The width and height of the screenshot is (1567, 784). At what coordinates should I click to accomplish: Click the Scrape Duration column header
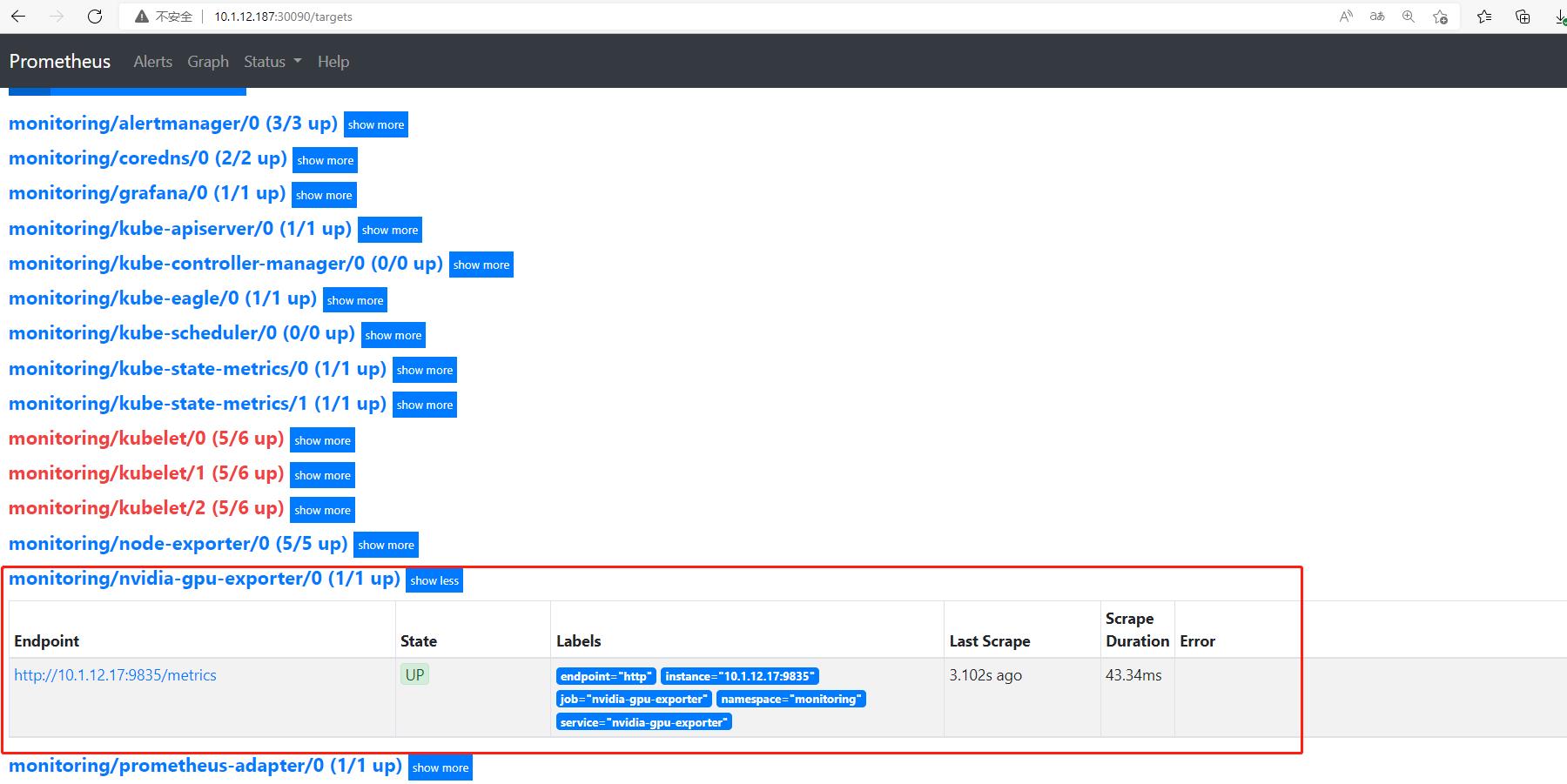pos(1137,630)
